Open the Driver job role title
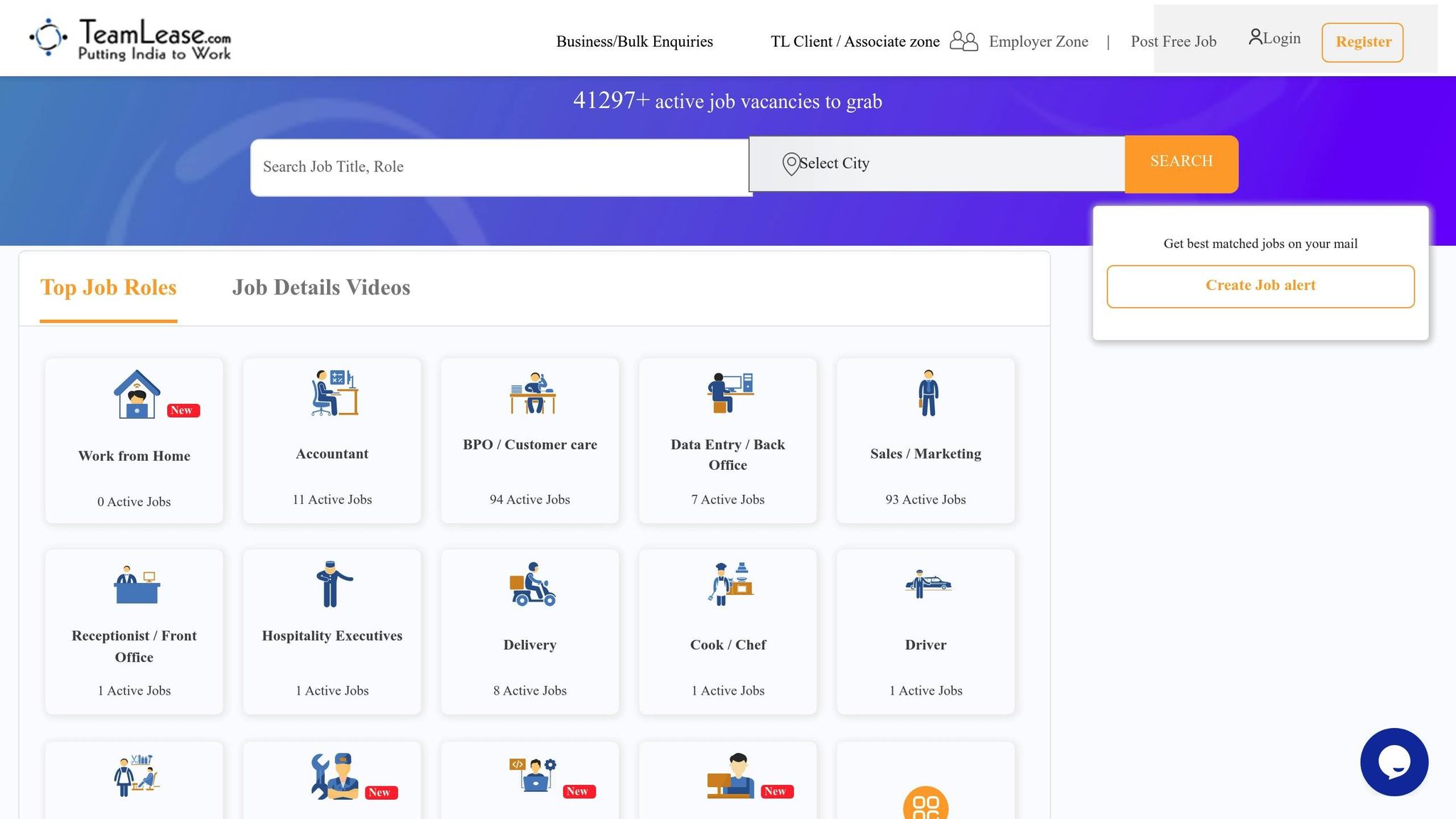The width and height of the screenshot is (1456, 819). coord(926,645)
